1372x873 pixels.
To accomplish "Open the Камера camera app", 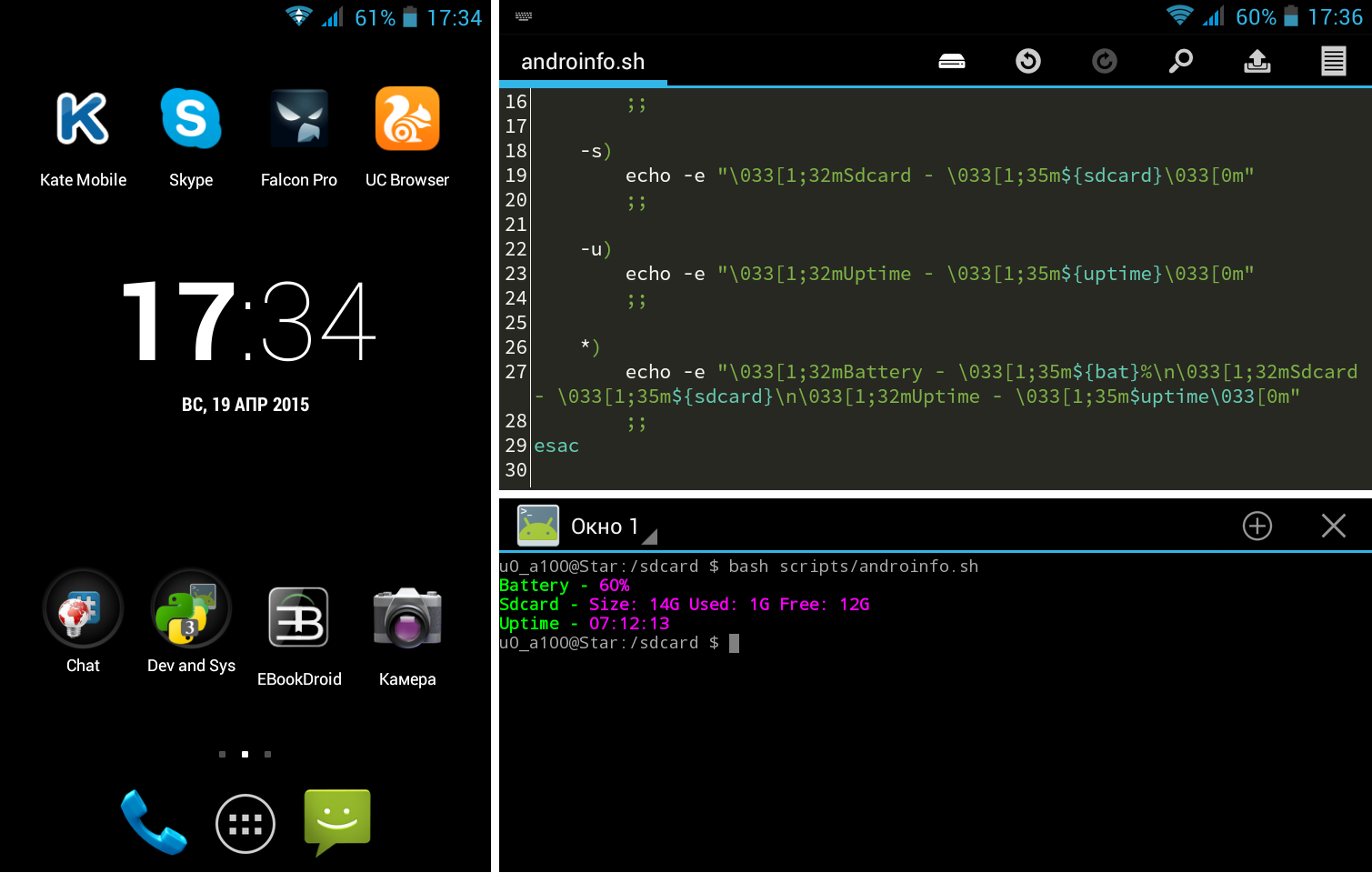I will (x=407, y=617).
